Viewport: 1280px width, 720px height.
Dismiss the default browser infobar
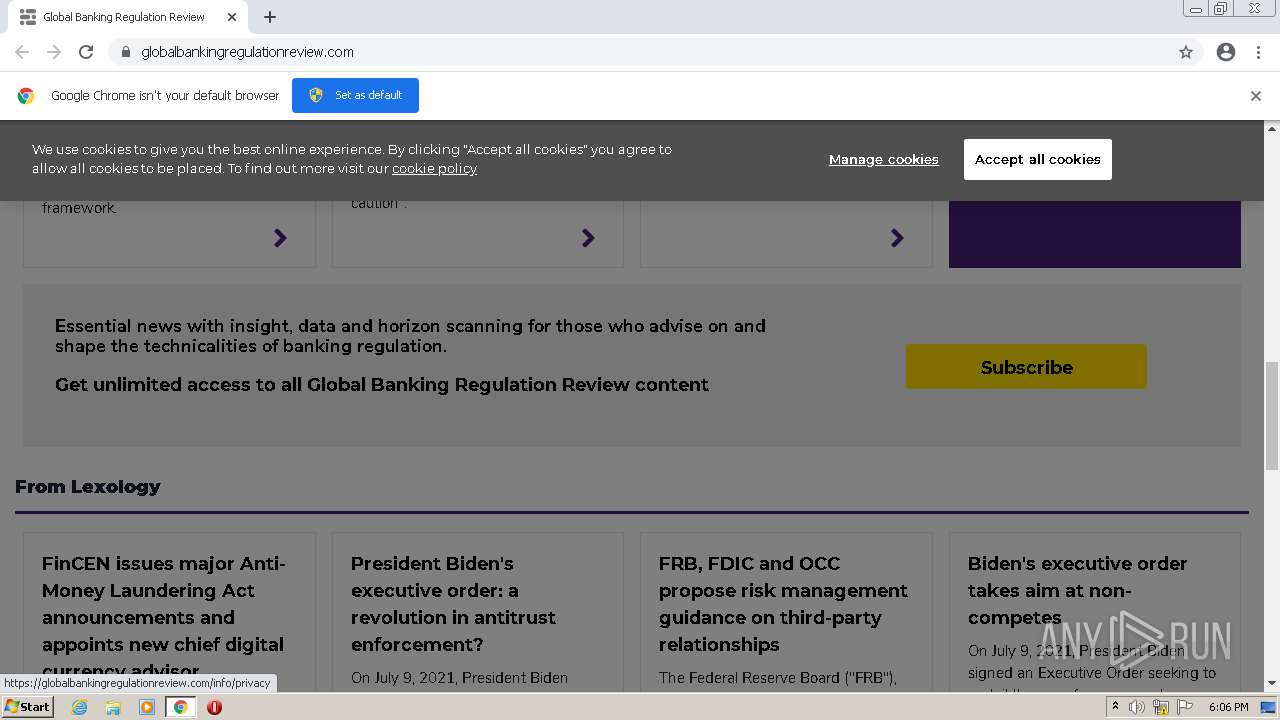point(1256,96)
